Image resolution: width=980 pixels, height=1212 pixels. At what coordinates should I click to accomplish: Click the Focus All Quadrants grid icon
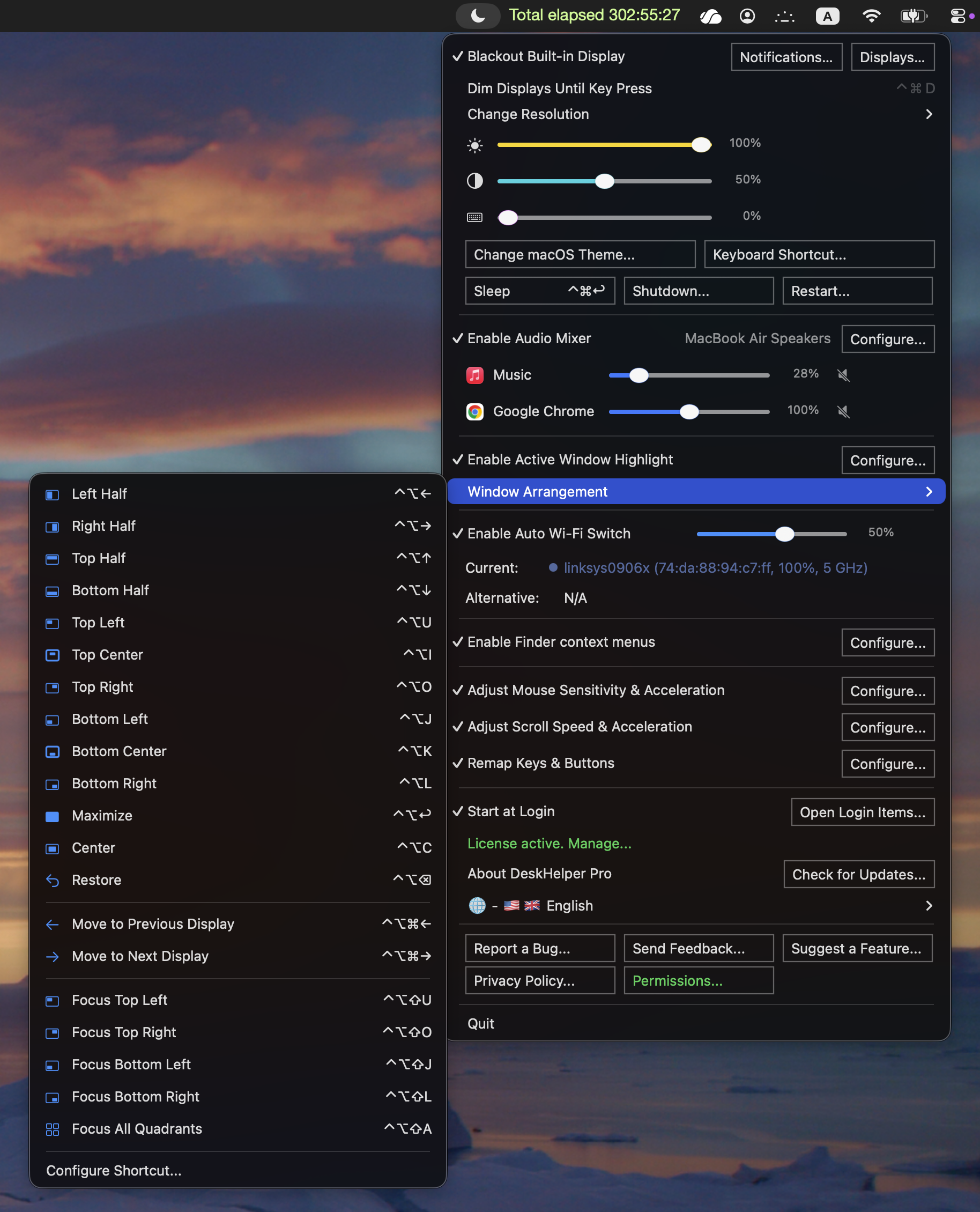[x=52, y=1129]
